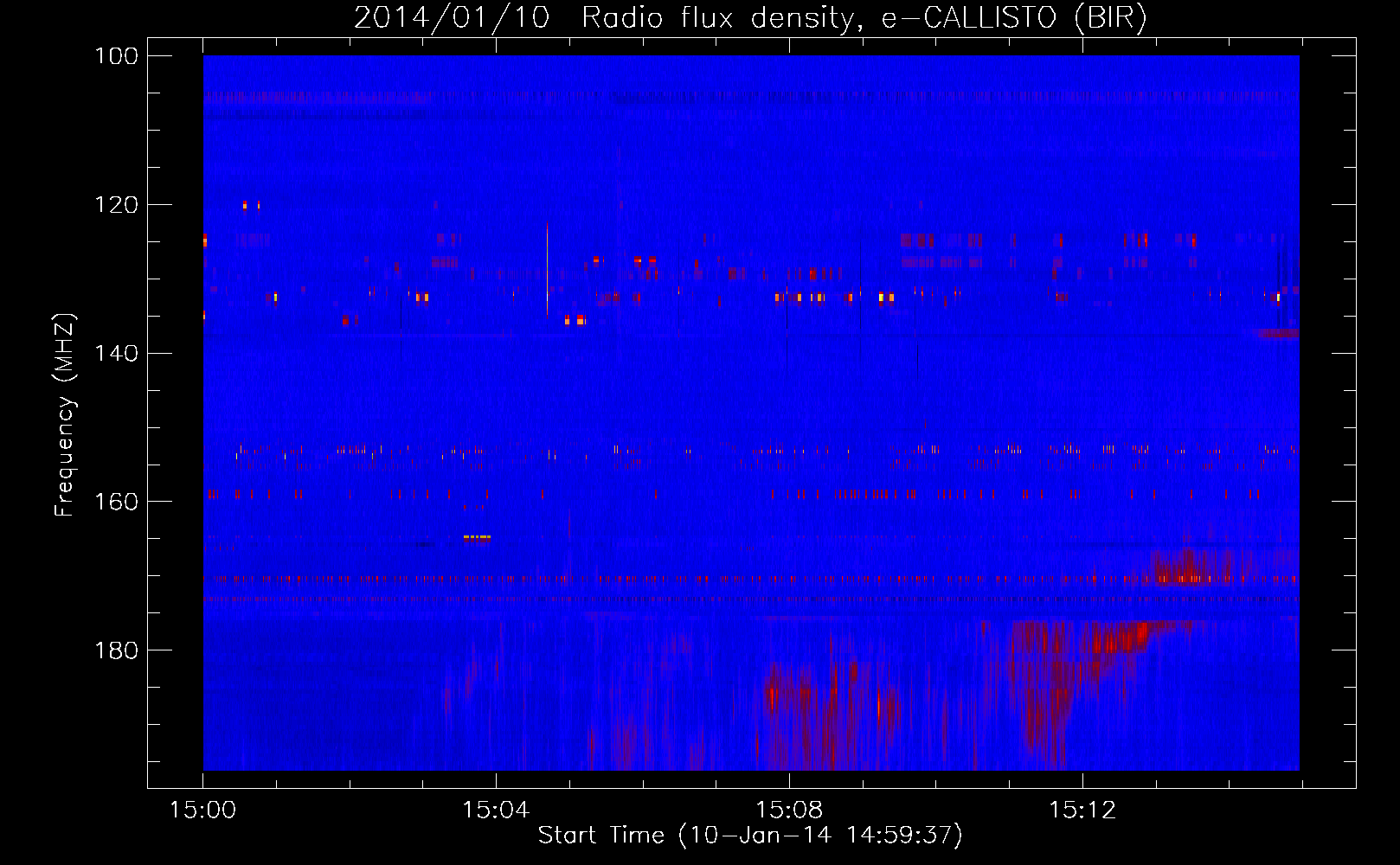Click the 15:12 time tick label
This screenshot has width=1400, height=865.
pos(1082,811)
